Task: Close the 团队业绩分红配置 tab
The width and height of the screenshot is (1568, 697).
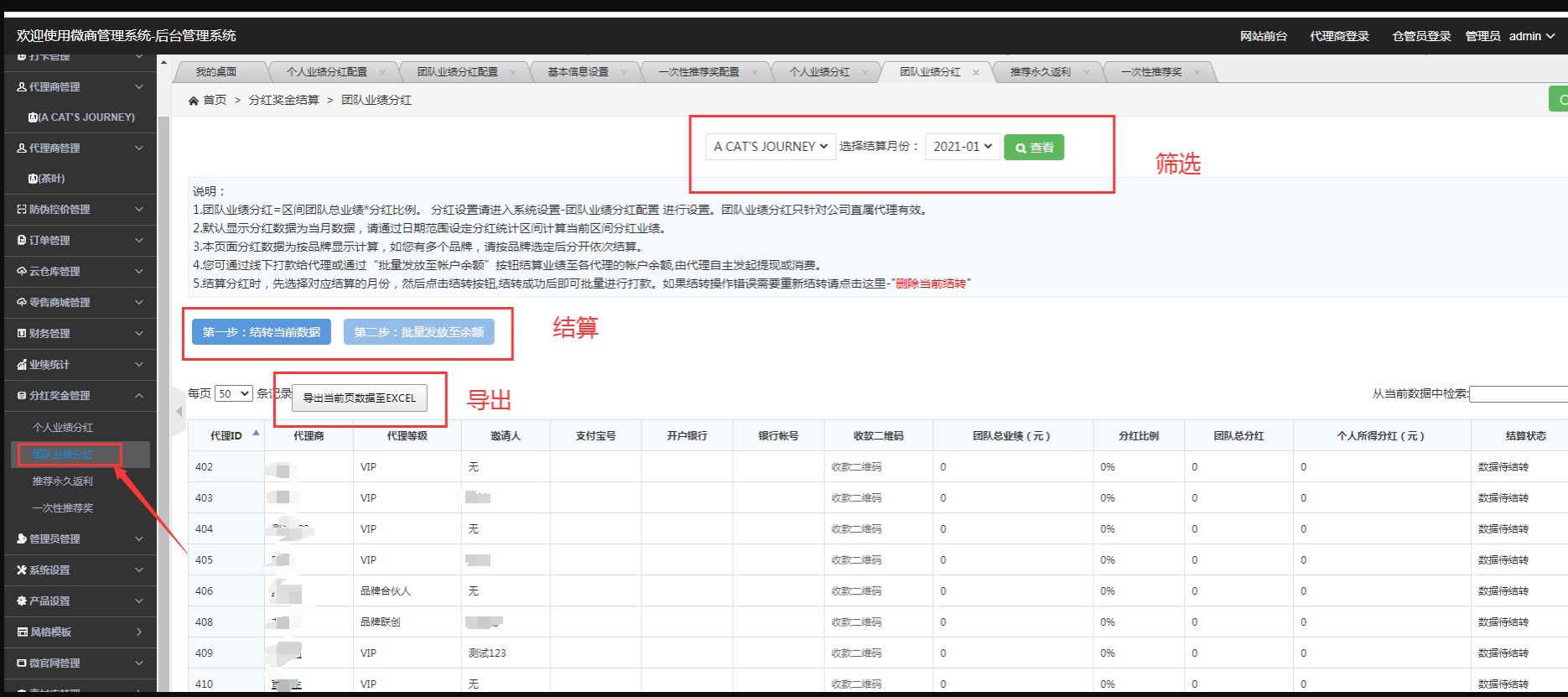Action: pos(514,72)
